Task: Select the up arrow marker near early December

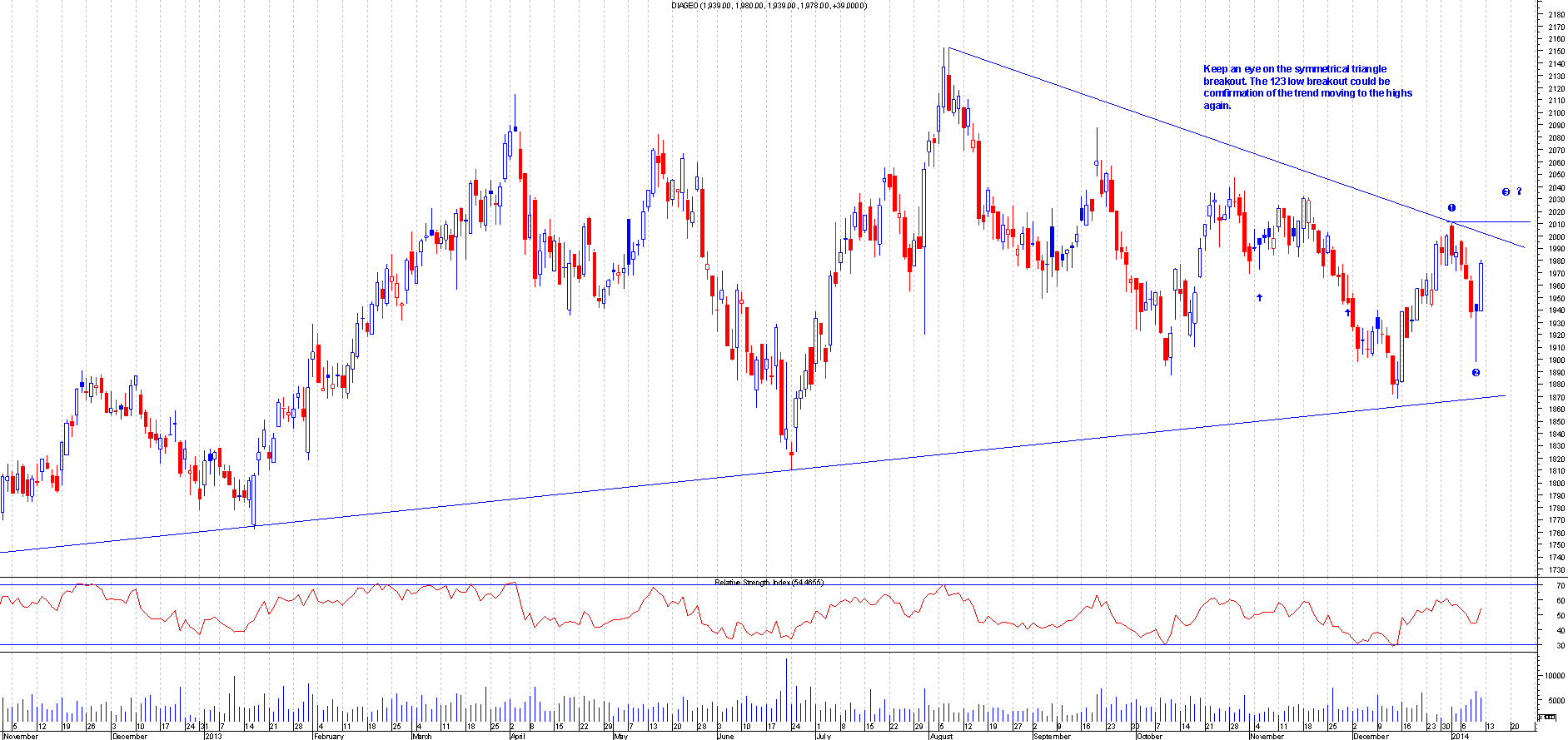Action: [x=1347, y=312]
